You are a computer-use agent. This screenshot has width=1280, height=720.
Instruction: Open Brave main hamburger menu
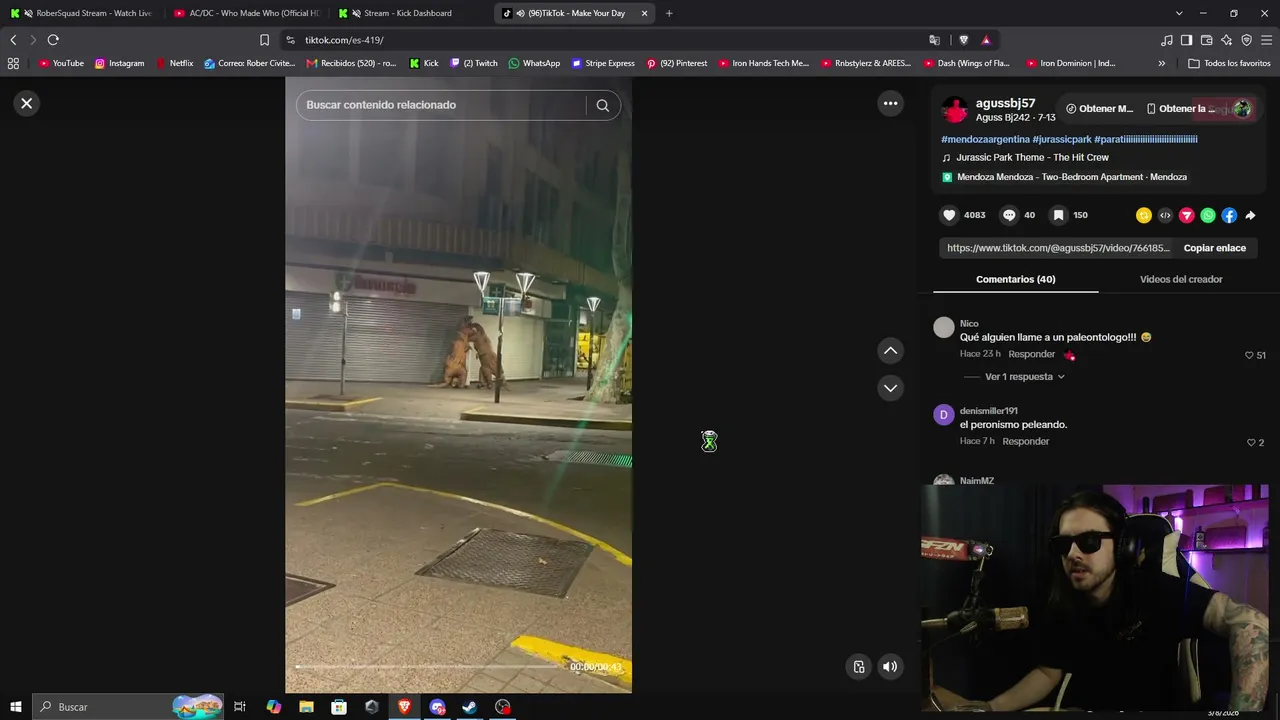click(x=1267, y=40)
